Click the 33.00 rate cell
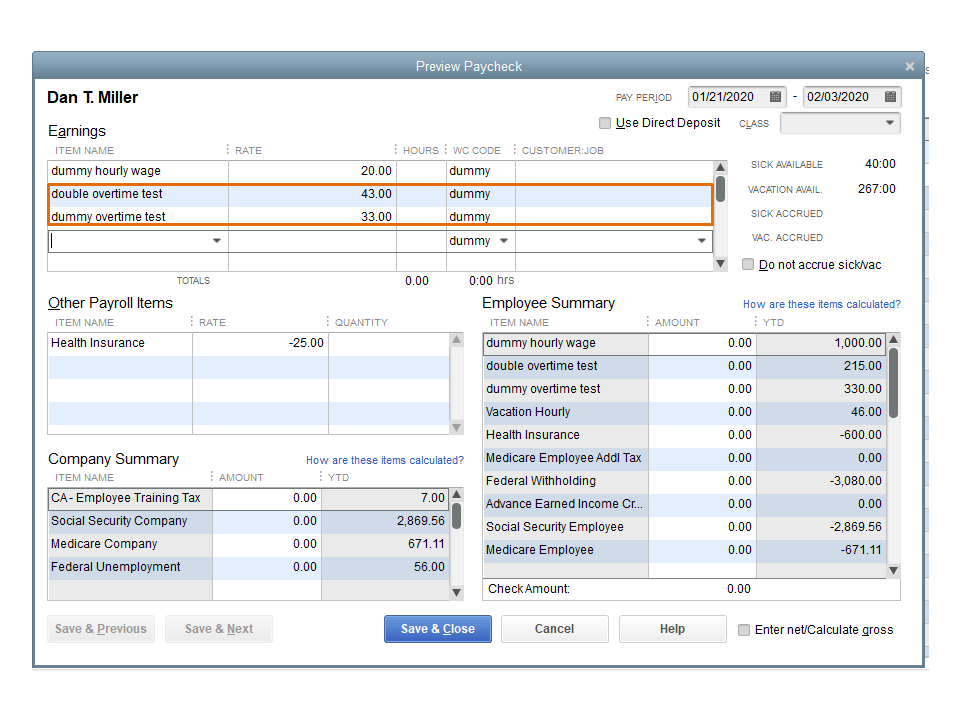Viewport: 960px width, 720px height. (x=312, y=216)
